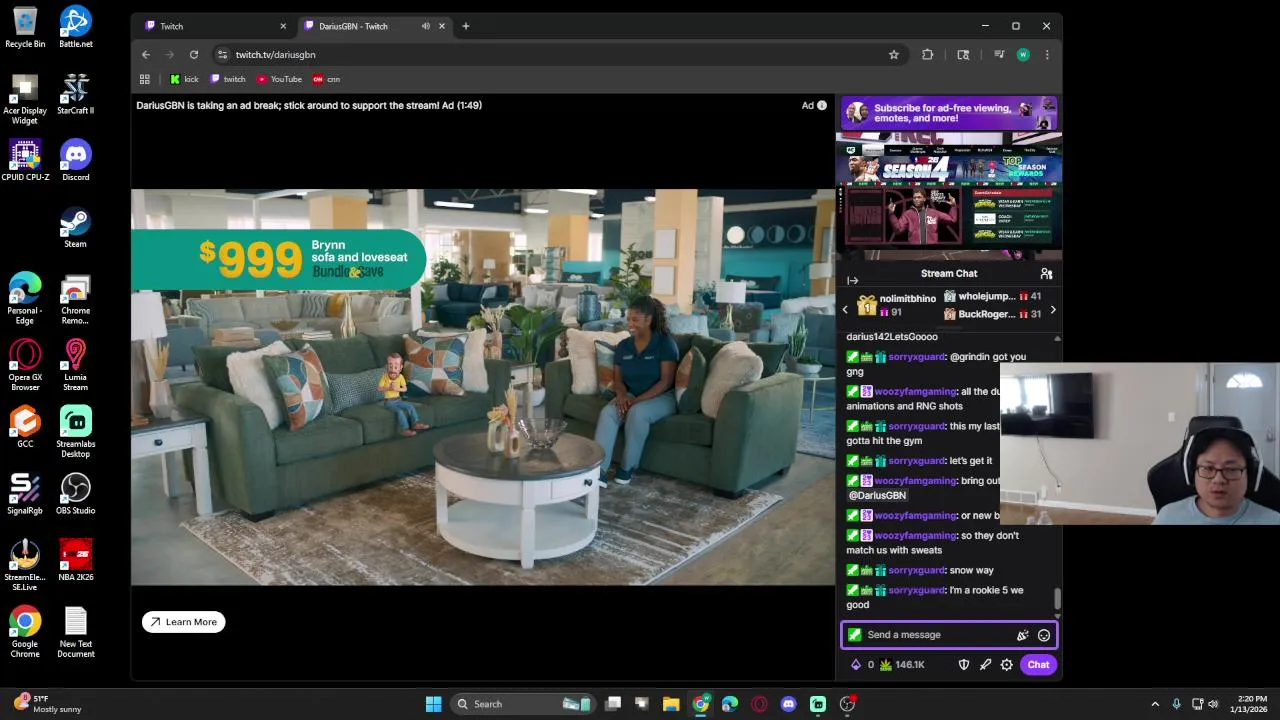Open the emote picker smiley icon
Image resolution: width=1280 pixels, height=720 pixels.
pos(1044,635)
